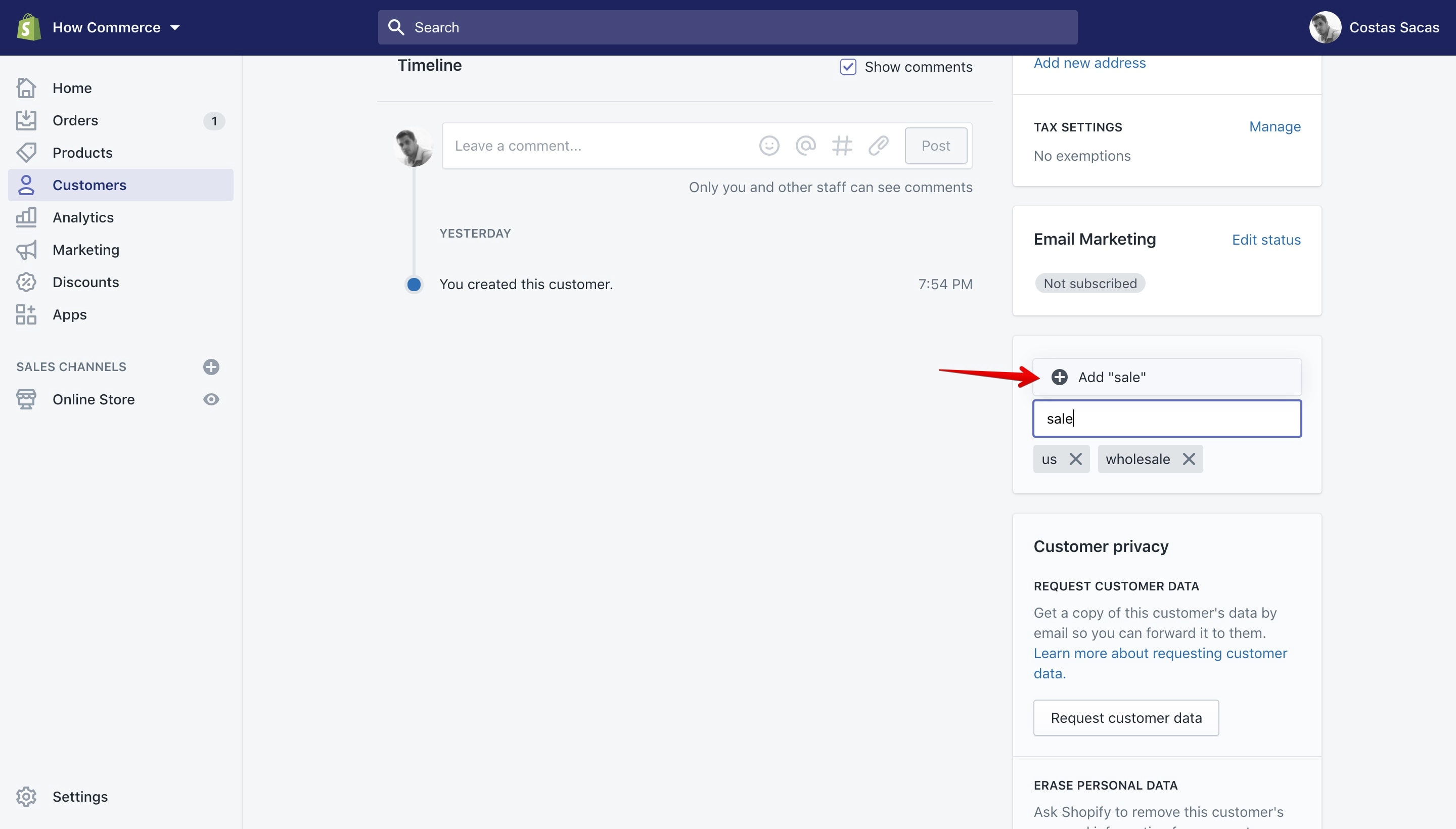
Task: Open the Analytics section
Action: 121,217
